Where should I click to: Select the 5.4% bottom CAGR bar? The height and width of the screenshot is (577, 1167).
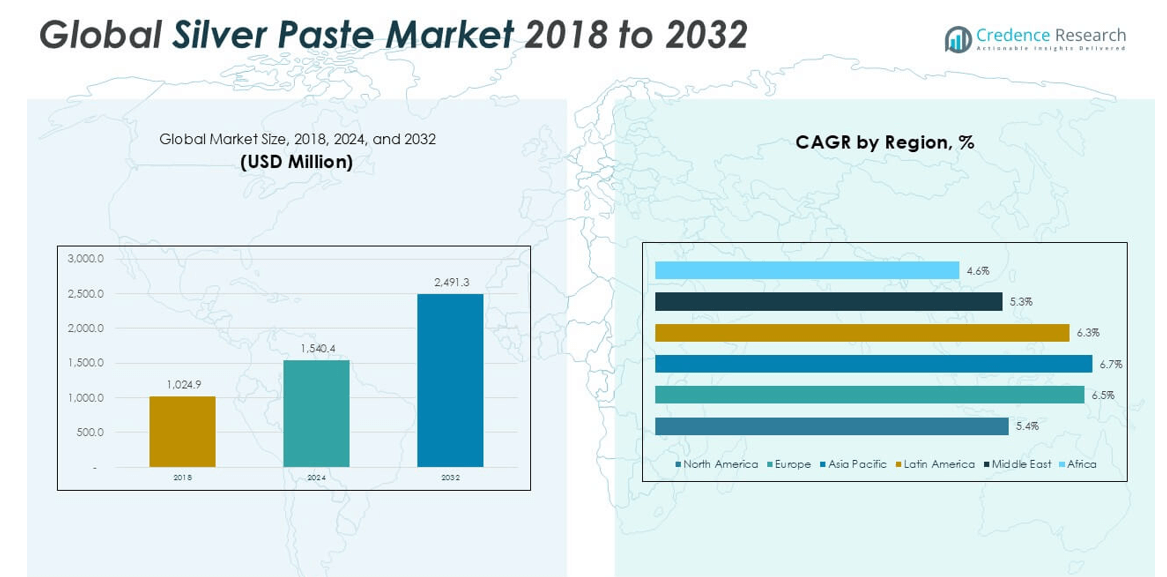[x=831, y=426]
